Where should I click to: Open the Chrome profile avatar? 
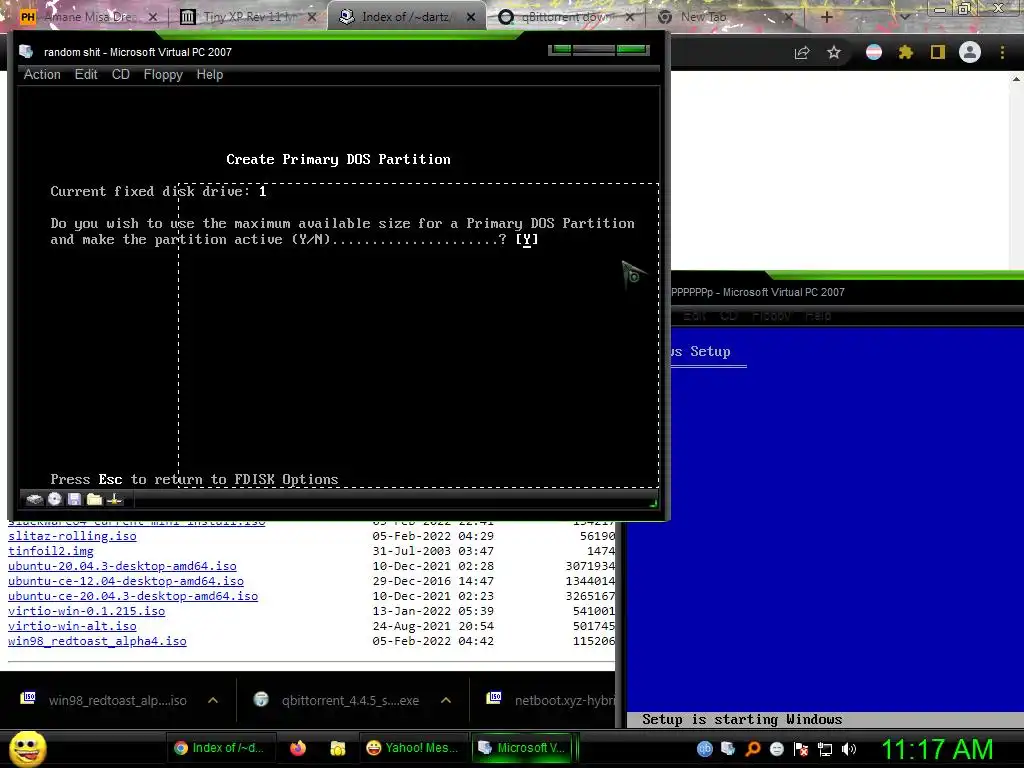[x=970, y=52]
